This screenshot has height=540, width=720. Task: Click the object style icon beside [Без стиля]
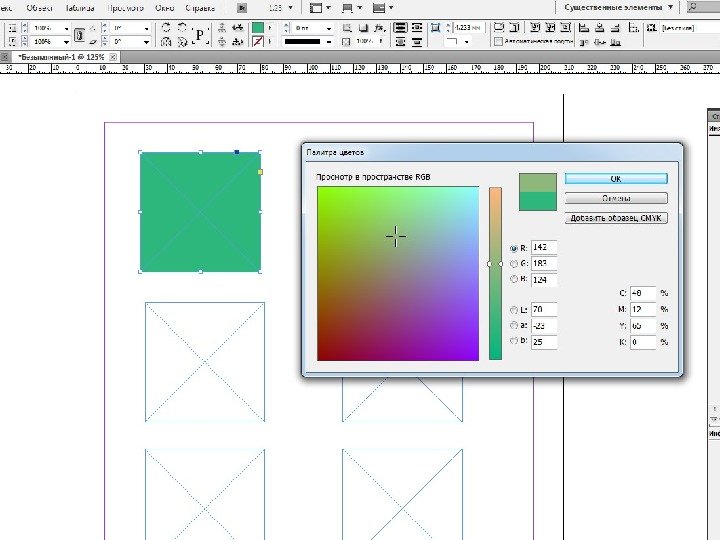(652, 28)
